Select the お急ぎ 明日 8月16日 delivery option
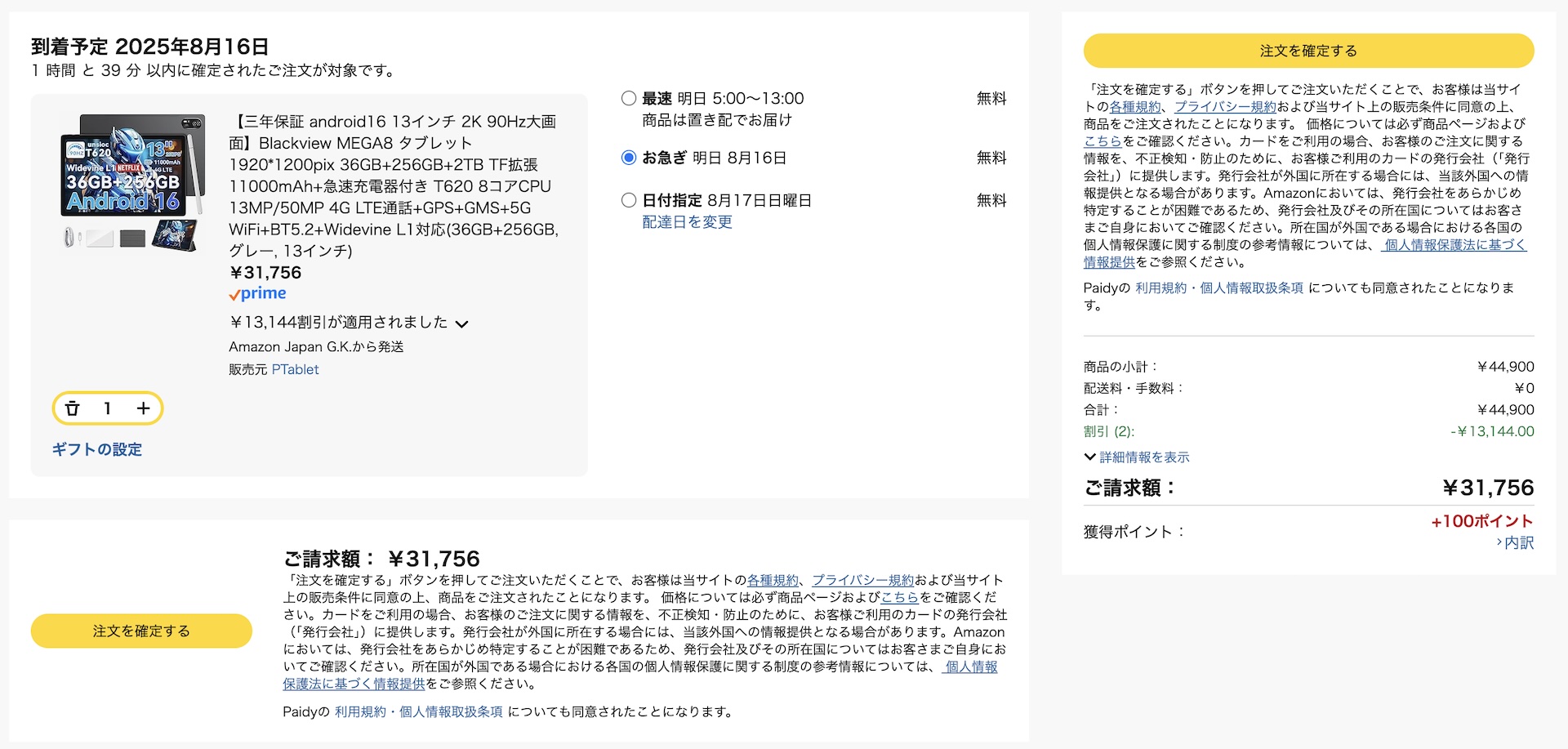 coord(629,158)
